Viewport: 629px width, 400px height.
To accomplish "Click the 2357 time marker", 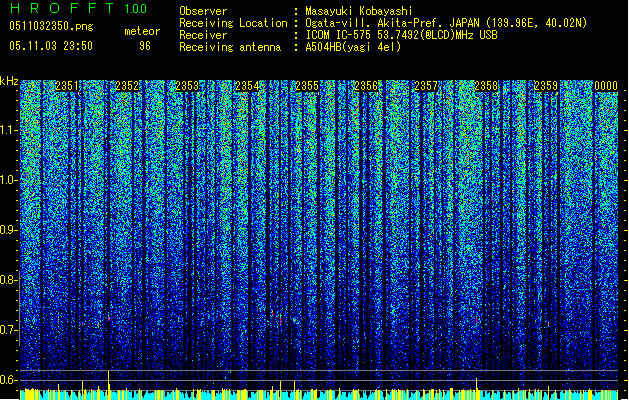I will (x=426, y=85).
